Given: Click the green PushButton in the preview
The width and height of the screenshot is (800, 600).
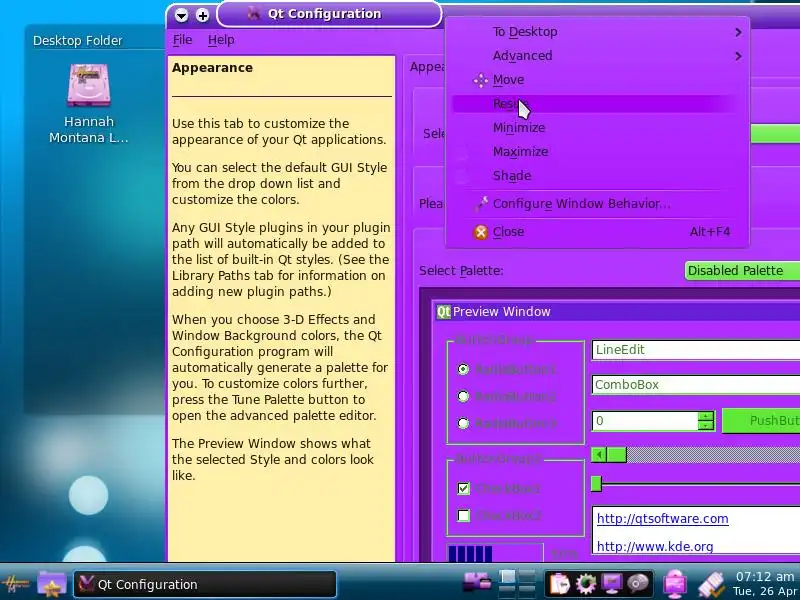Looking at the screenshot, I should click(x=761, y=421).
